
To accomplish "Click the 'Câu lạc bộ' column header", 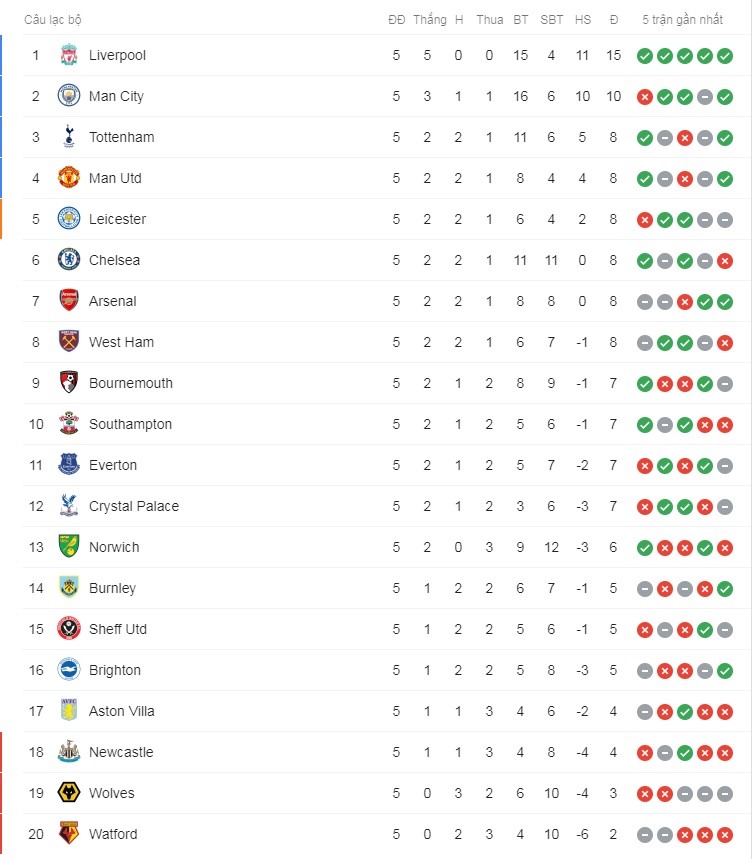I will [53, 20].
